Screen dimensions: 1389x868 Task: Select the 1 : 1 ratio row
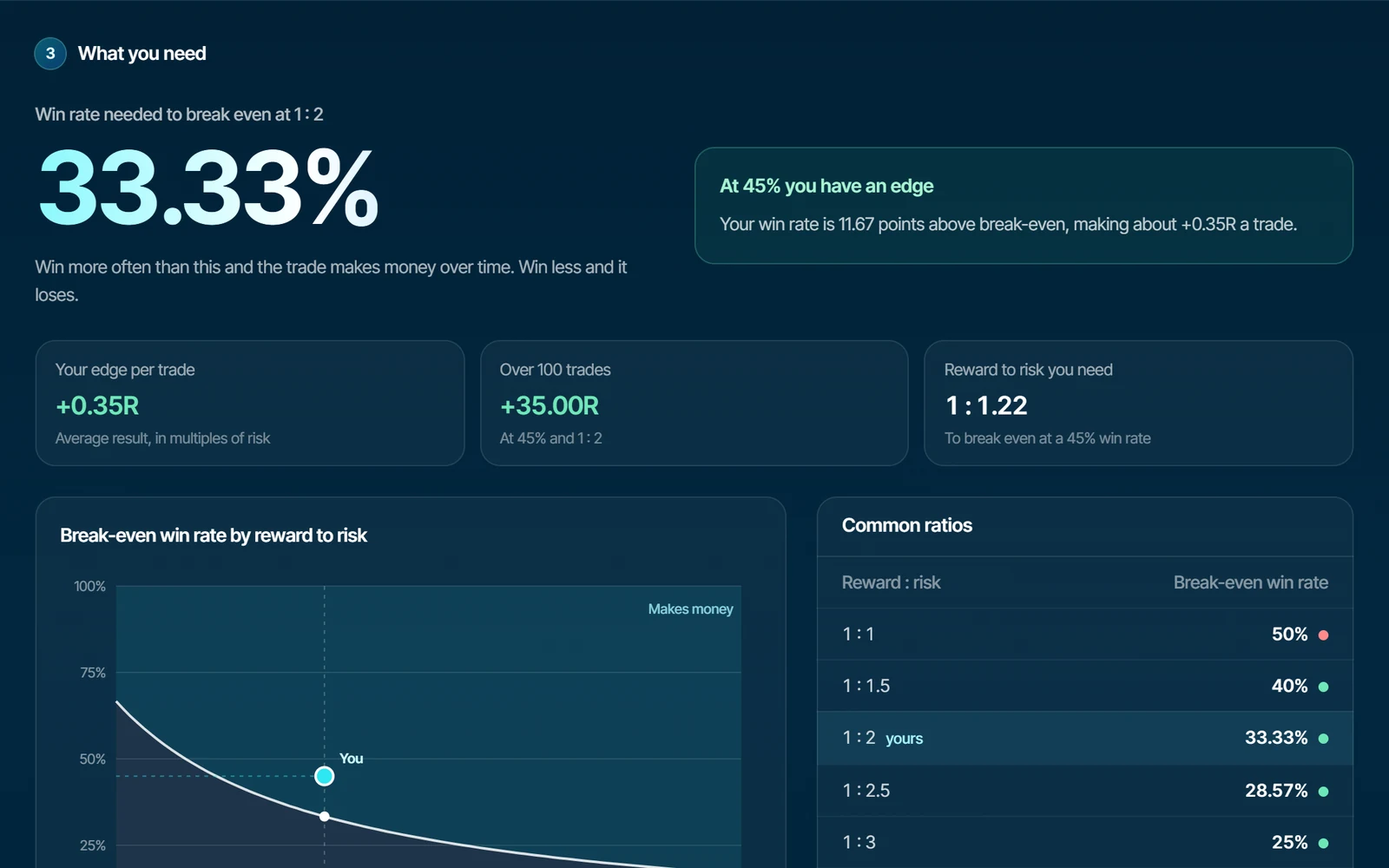[1085, 635]
